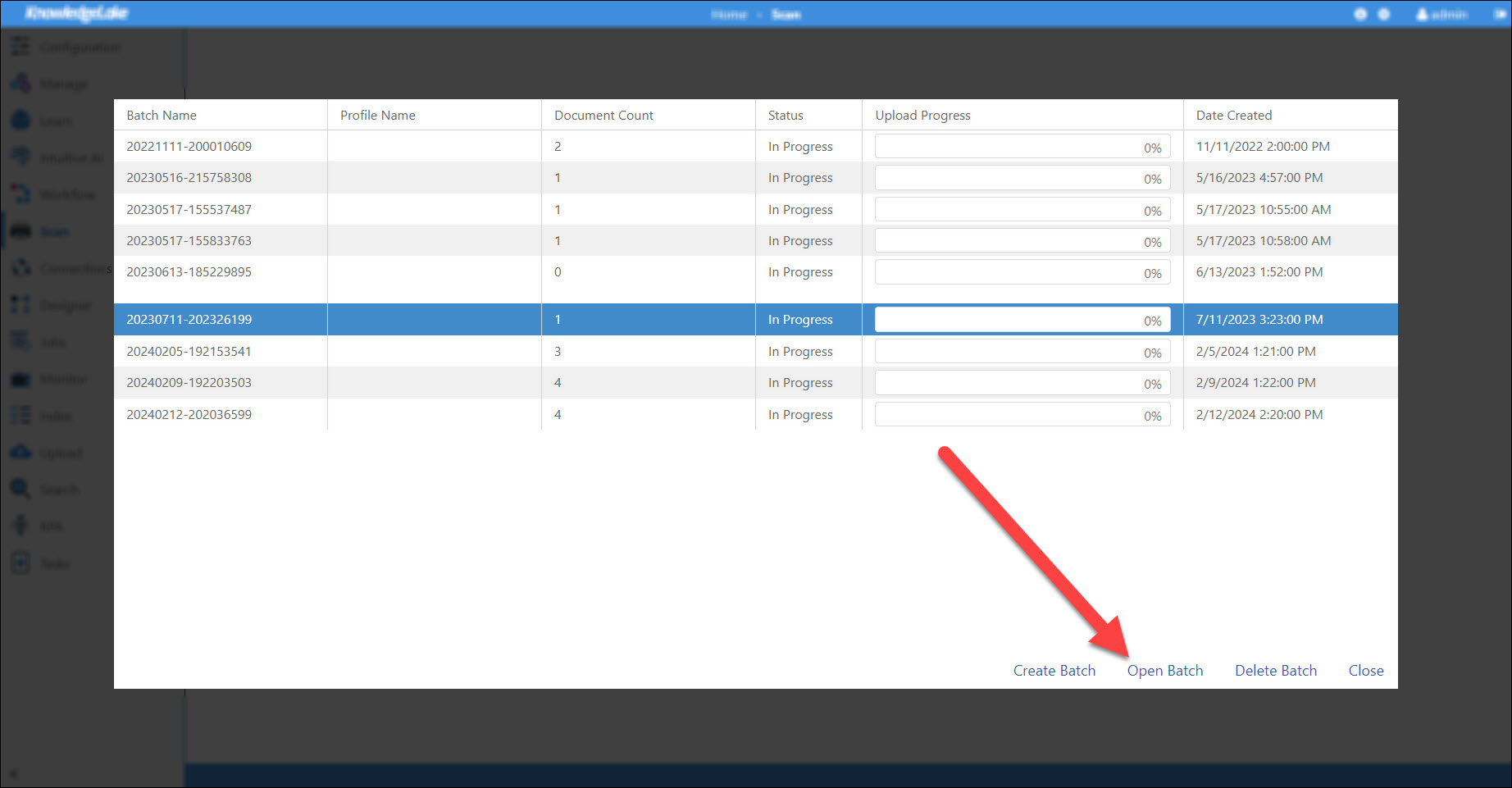The image size is (1512, 788).
Task: Select batch 20240212-202036599 row
Action: (x=189, y=415)
